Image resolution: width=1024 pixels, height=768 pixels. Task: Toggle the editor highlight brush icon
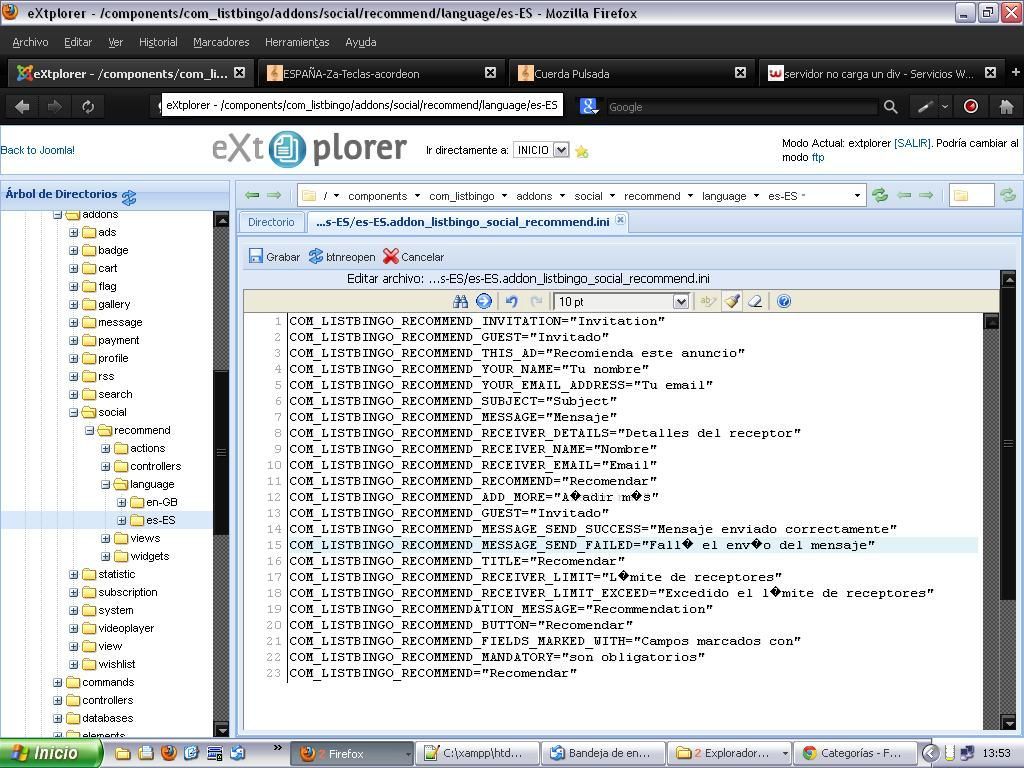tap(732, 301)
